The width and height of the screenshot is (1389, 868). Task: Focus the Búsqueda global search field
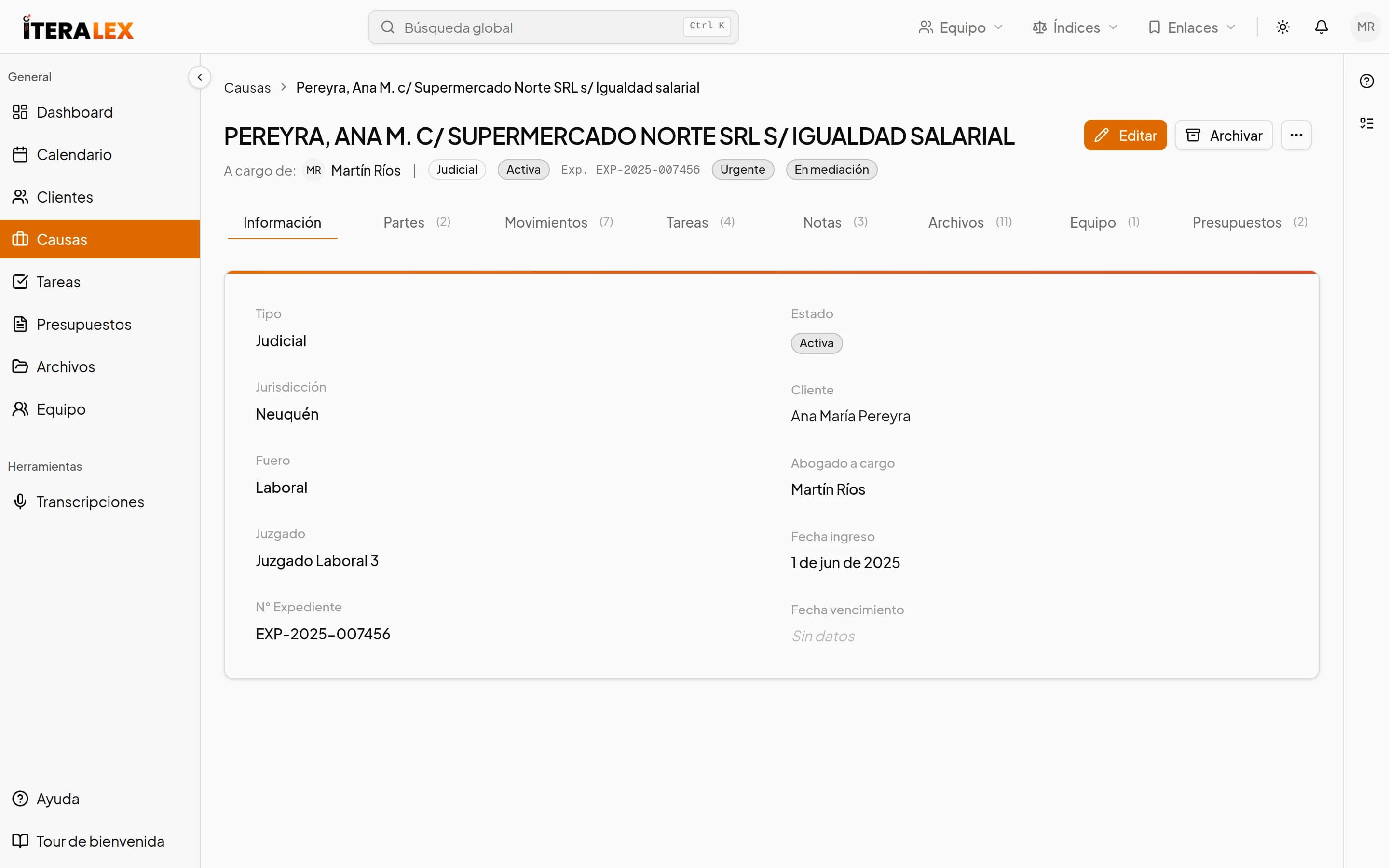click(x=553, y=27)
